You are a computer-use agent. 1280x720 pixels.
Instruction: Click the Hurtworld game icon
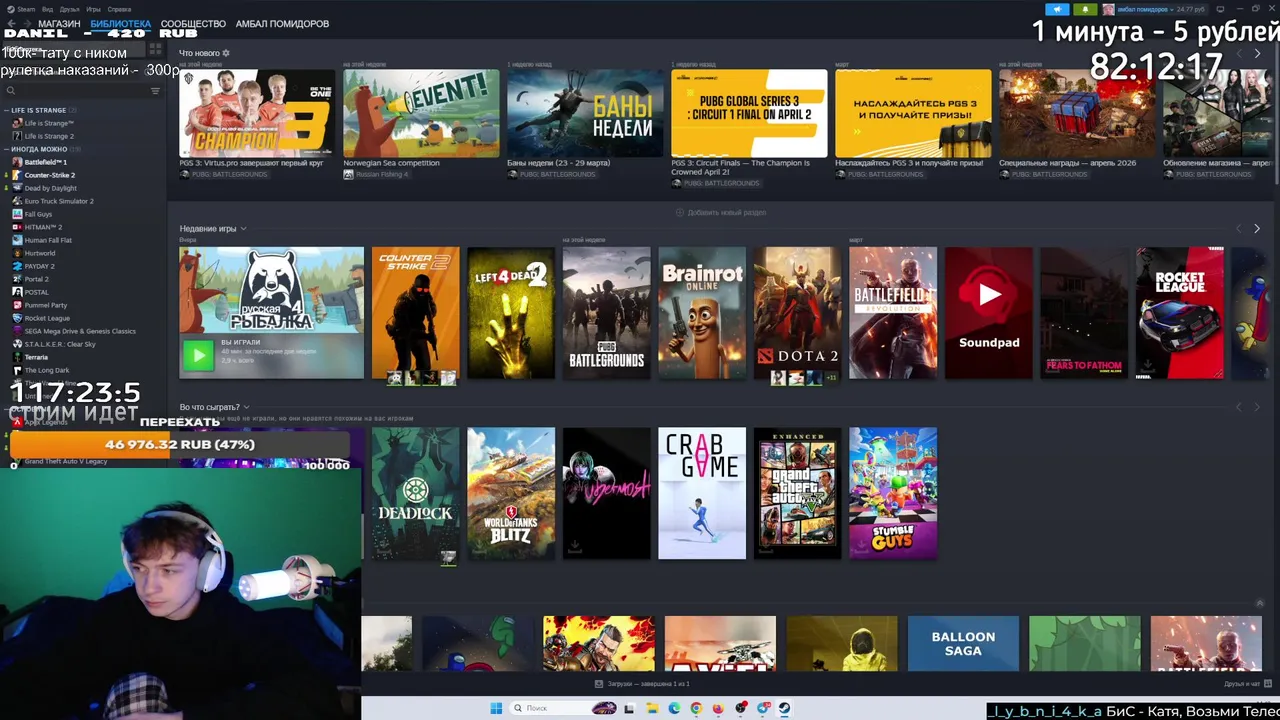click(17, 253)
